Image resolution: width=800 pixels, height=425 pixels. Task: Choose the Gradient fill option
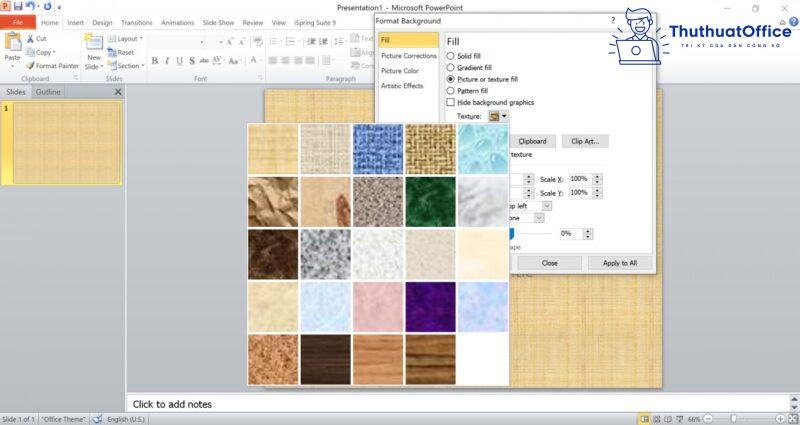450,67
